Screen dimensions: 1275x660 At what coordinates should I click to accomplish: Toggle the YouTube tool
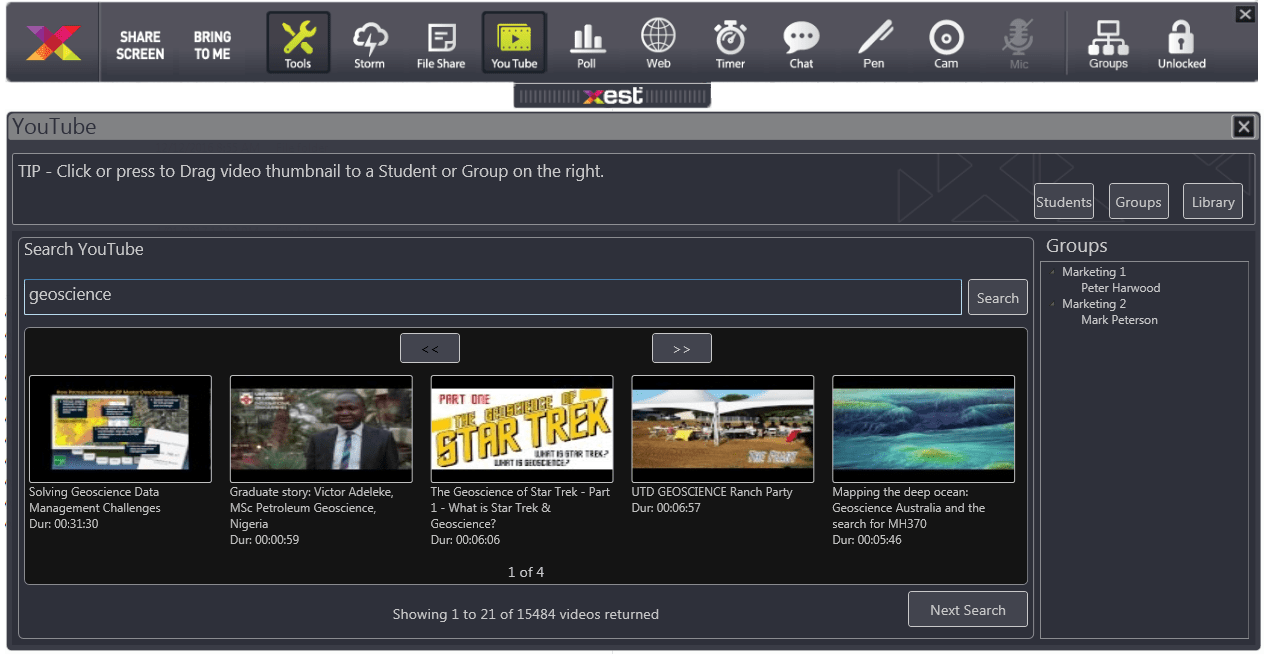(514, 42)
